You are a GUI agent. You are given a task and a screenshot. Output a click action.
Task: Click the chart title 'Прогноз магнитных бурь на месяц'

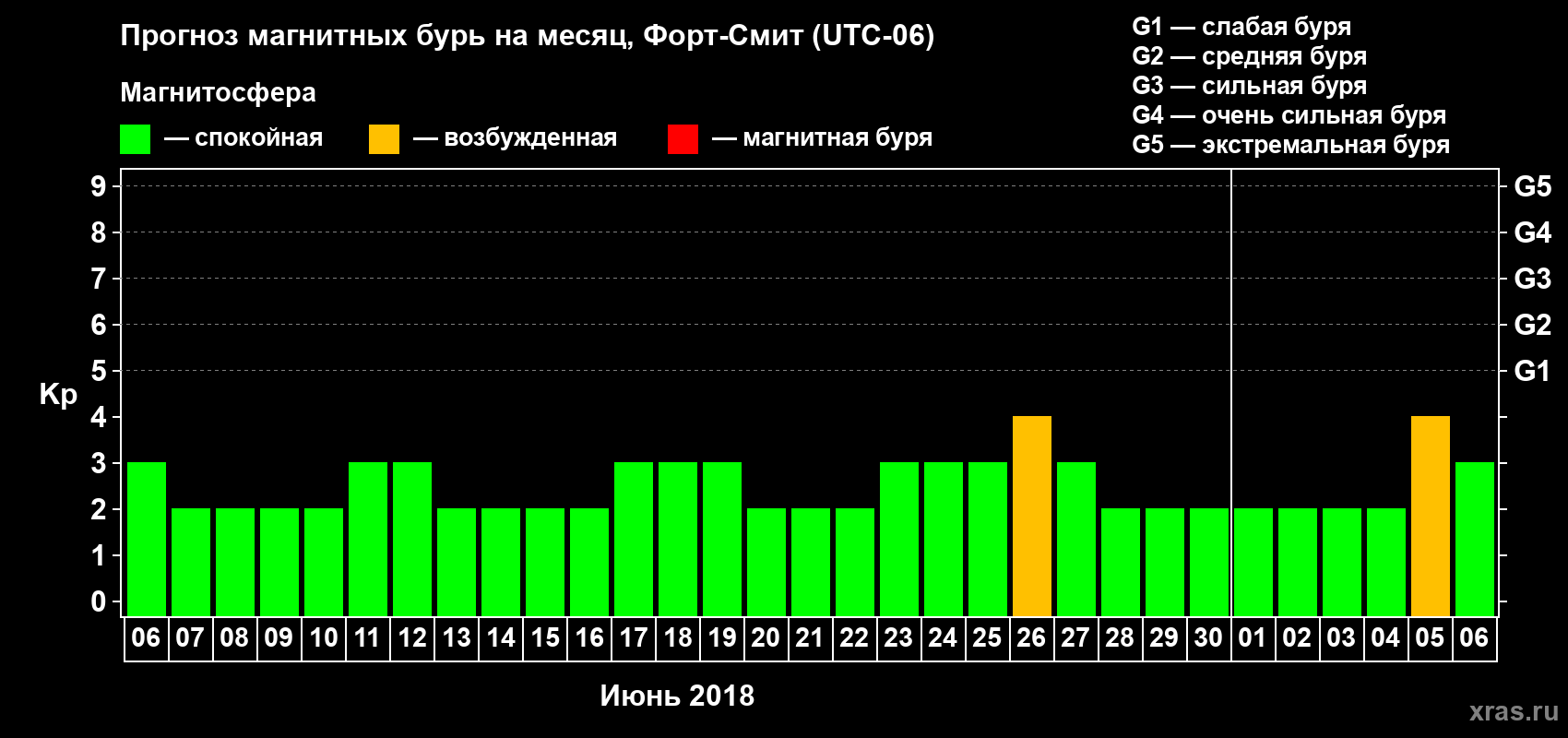(376, 36)
